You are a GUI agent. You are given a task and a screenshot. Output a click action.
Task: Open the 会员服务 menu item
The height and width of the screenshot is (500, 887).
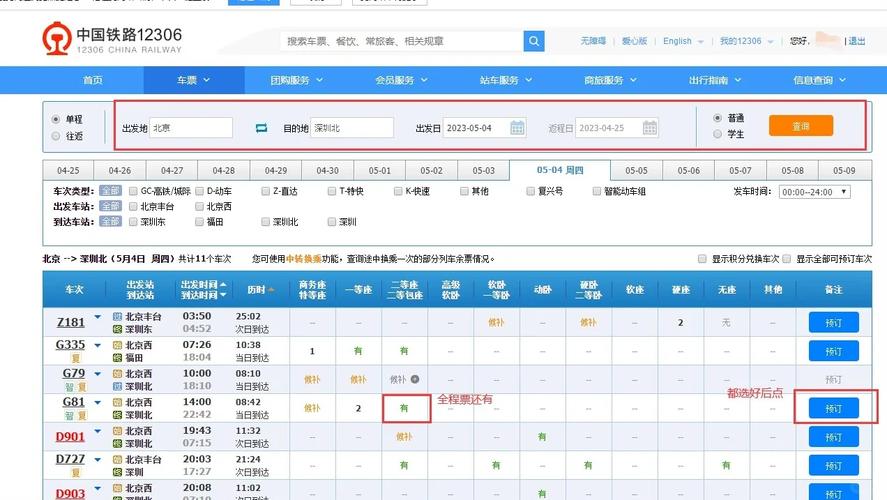coord(401,80)
